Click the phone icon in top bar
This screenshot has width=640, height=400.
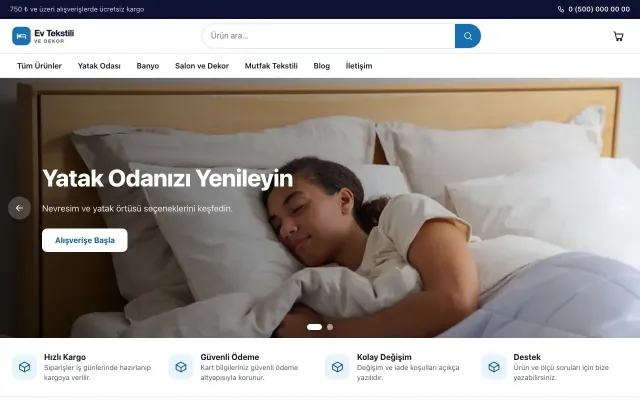point(561,9)
